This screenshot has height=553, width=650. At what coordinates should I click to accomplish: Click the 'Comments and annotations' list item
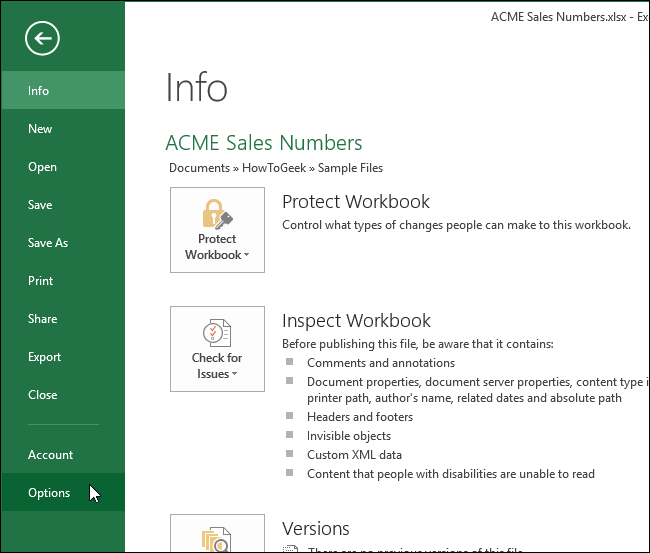(x=381, y=363)
